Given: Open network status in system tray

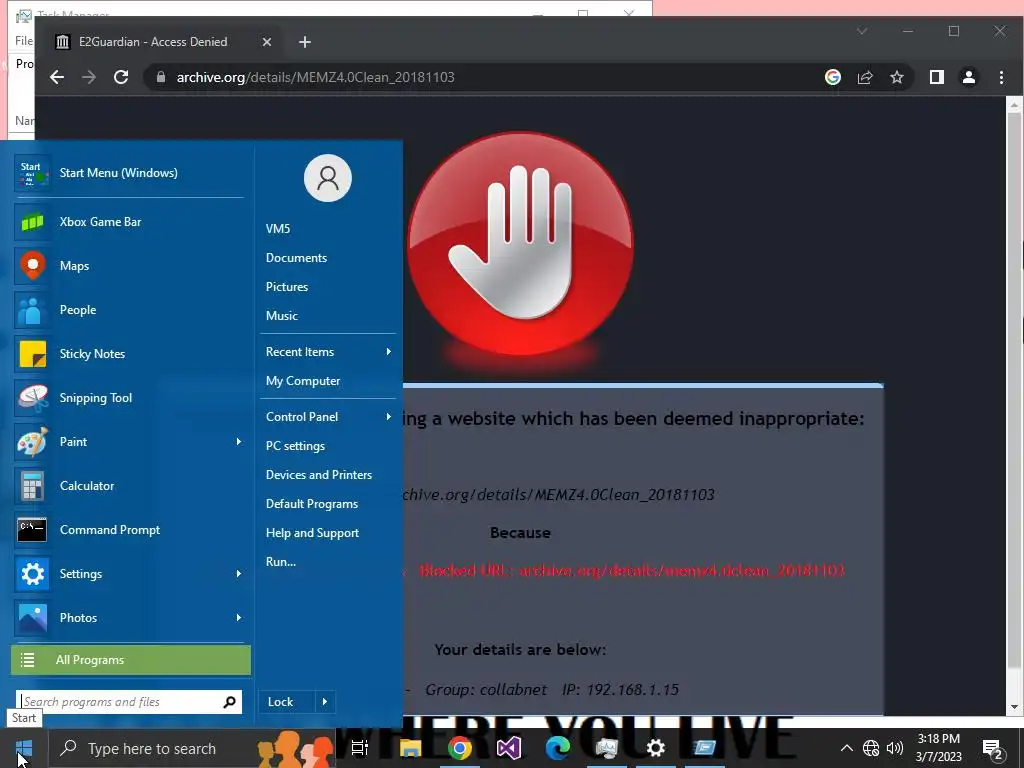Looking at the screenshot, I should tap(871, 748).
